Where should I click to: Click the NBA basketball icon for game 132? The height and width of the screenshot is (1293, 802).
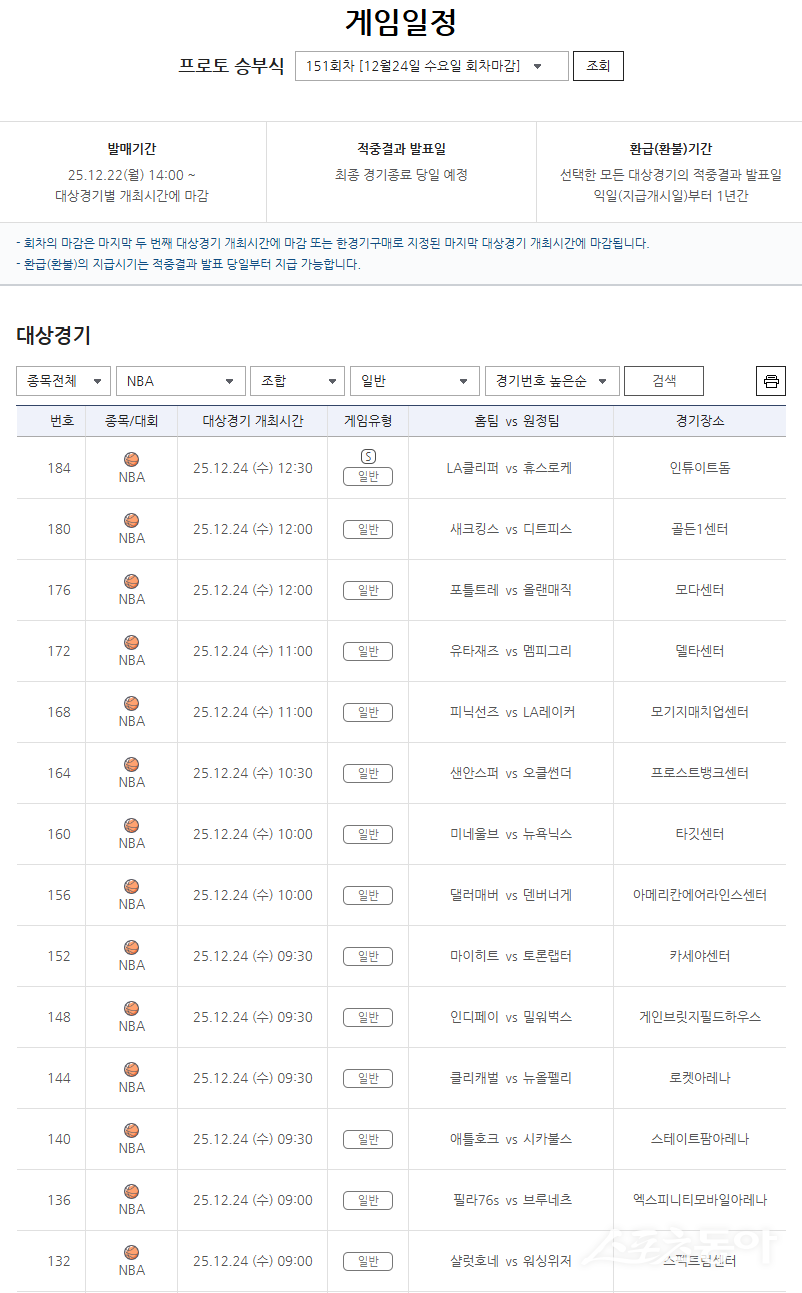pos(129,1254)
